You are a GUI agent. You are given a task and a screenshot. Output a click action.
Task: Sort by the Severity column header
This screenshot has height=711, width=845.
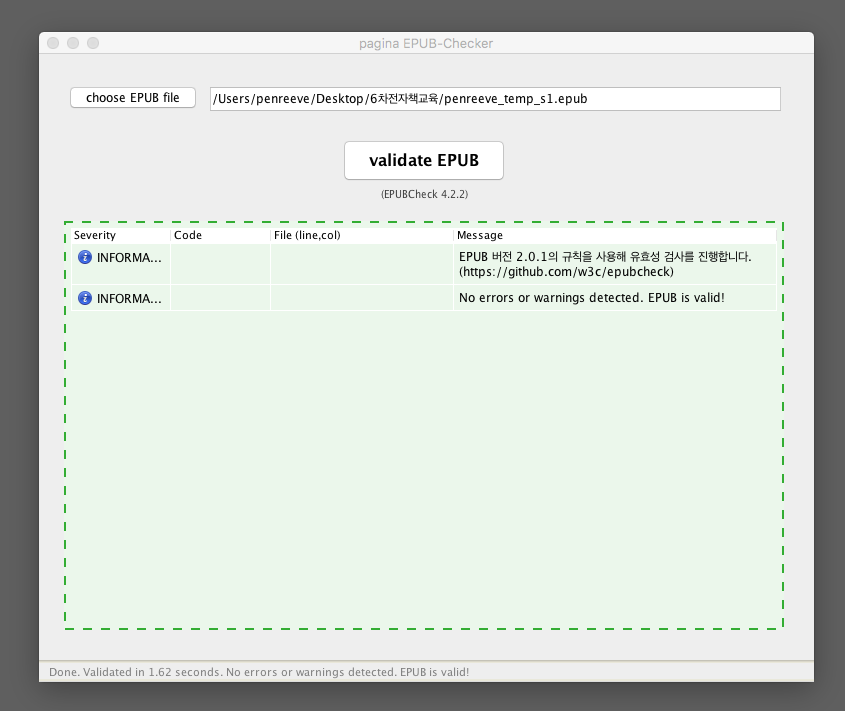coord(121,235)
